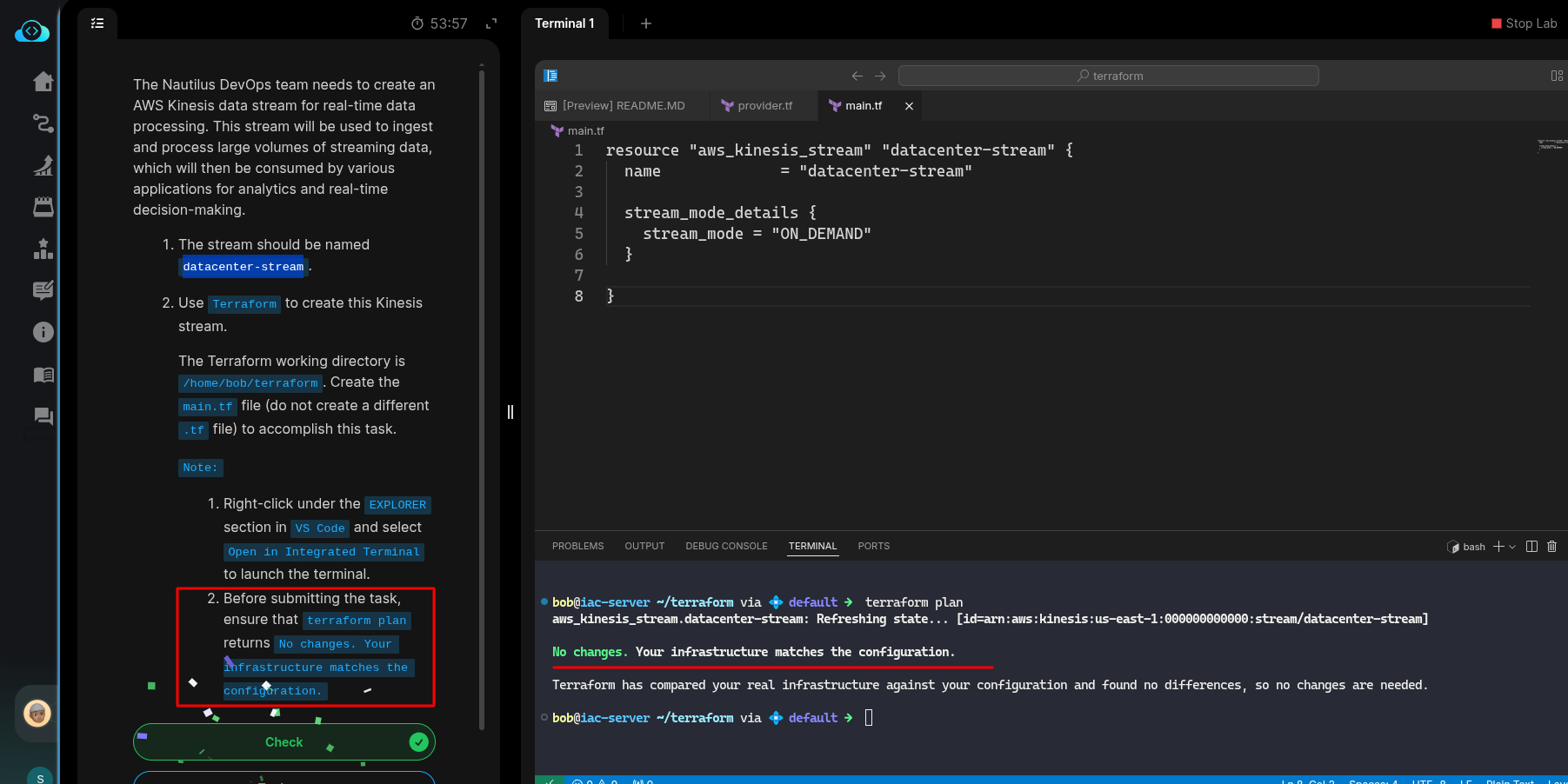Split the terminal panel
Viewport: 1568px width, 784px height.
1531,547
